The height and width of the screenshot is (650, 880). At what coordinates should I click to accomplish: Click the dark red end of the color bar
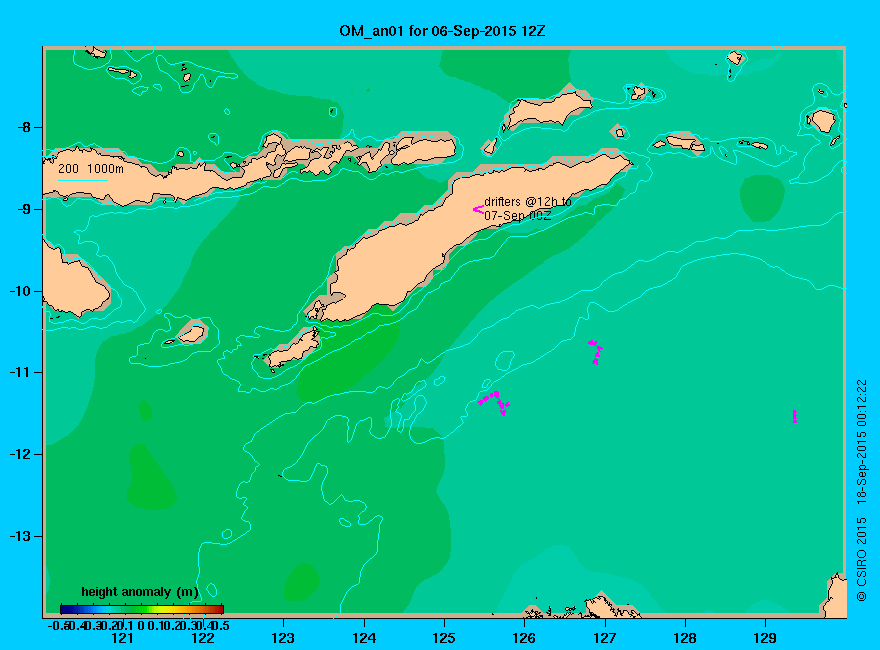tap(218, 609)
